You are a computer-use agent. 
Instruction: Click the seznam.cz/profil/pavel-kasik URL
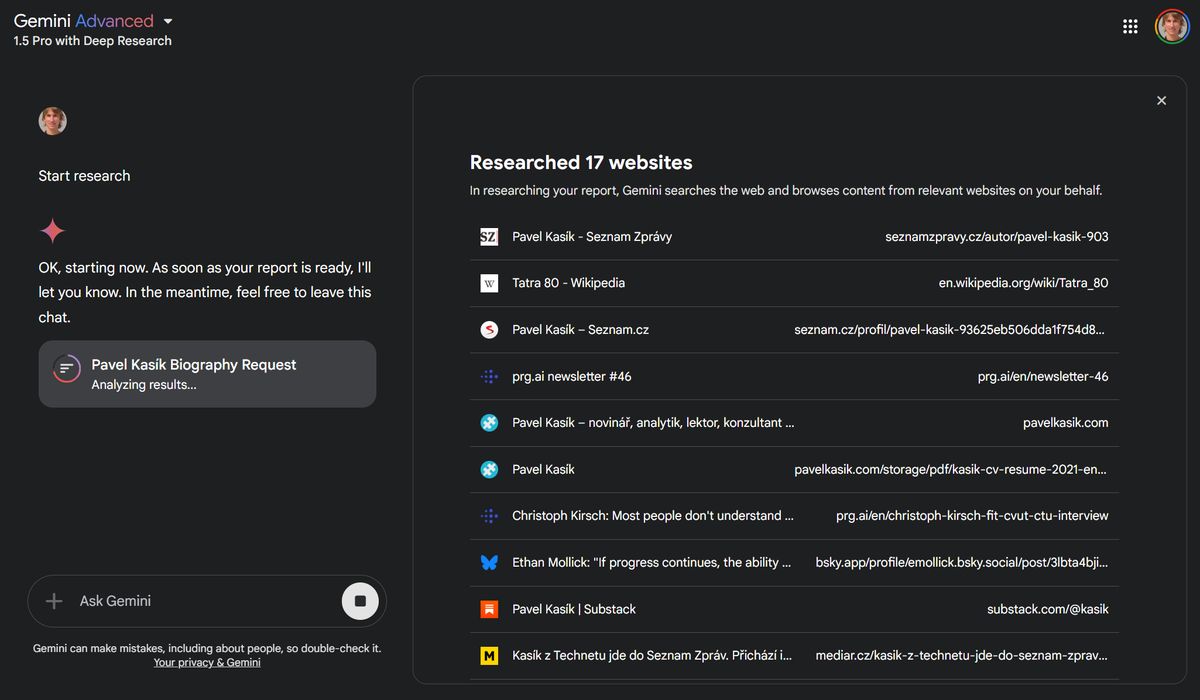pos(951,329)
